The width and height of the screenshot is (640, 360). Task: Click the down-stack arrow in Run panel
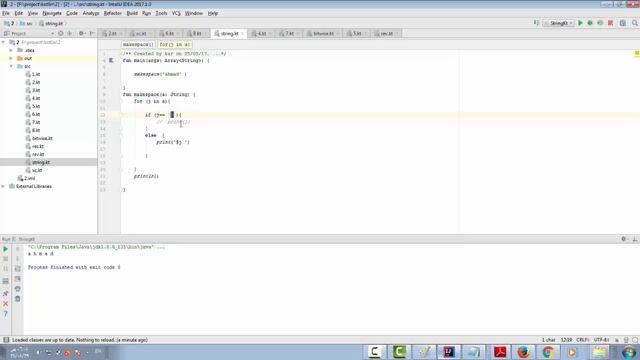click(18, 259)
